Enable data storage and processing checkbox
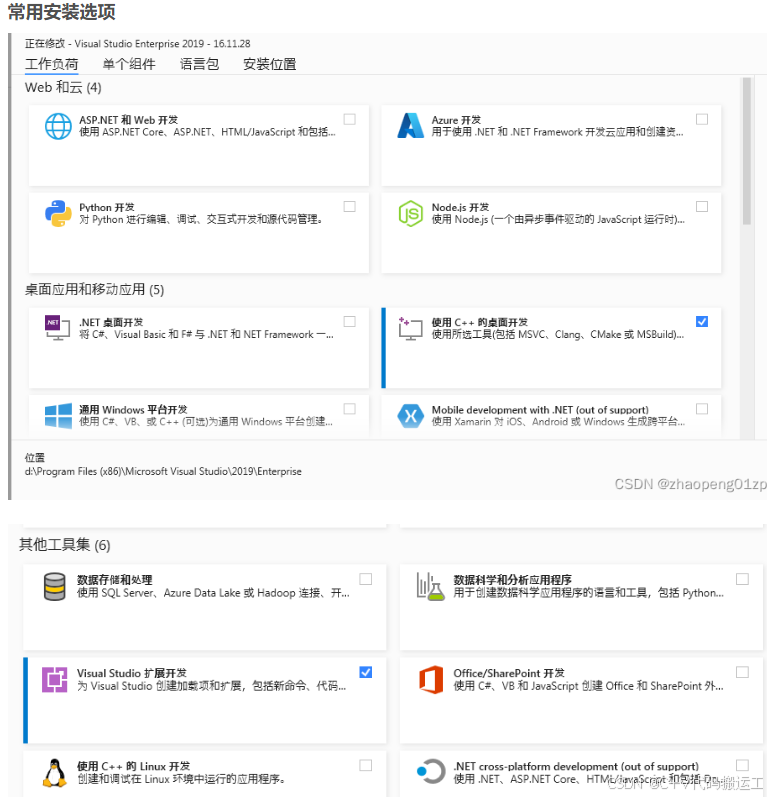This screenshot has height=797, width=767. click(x=365, y=579)
